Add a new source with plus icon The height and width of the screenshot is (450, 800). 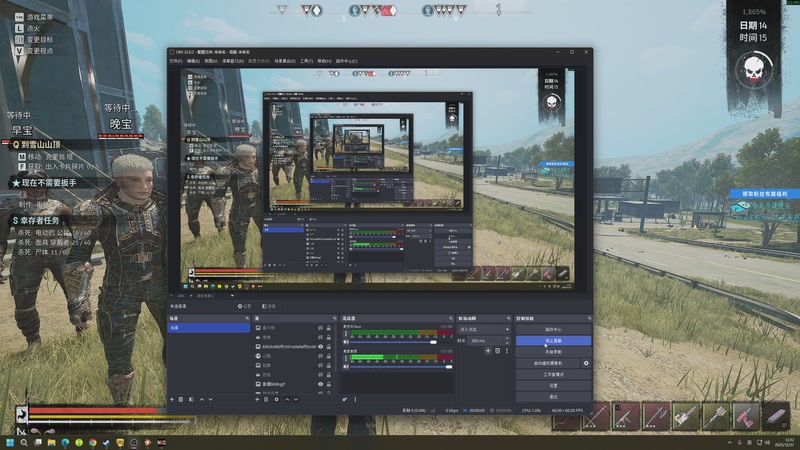[x=257, y=399]
